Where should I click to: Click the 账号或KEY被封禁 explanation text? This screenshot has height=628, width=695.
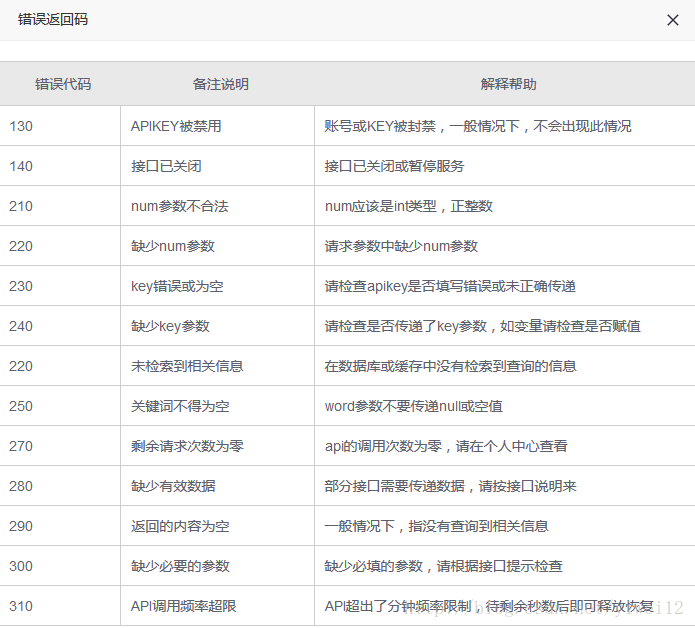pos(478,126)
